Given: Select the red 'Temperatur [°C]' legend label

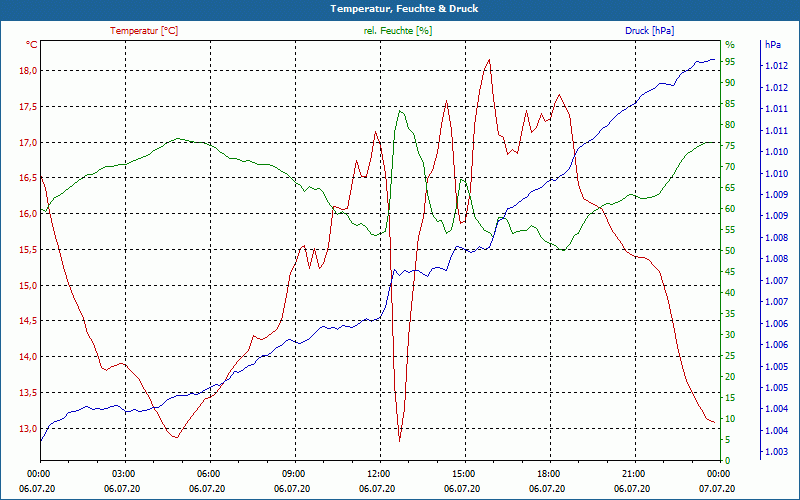Looking at the screenshot, I should click(144, 31).
